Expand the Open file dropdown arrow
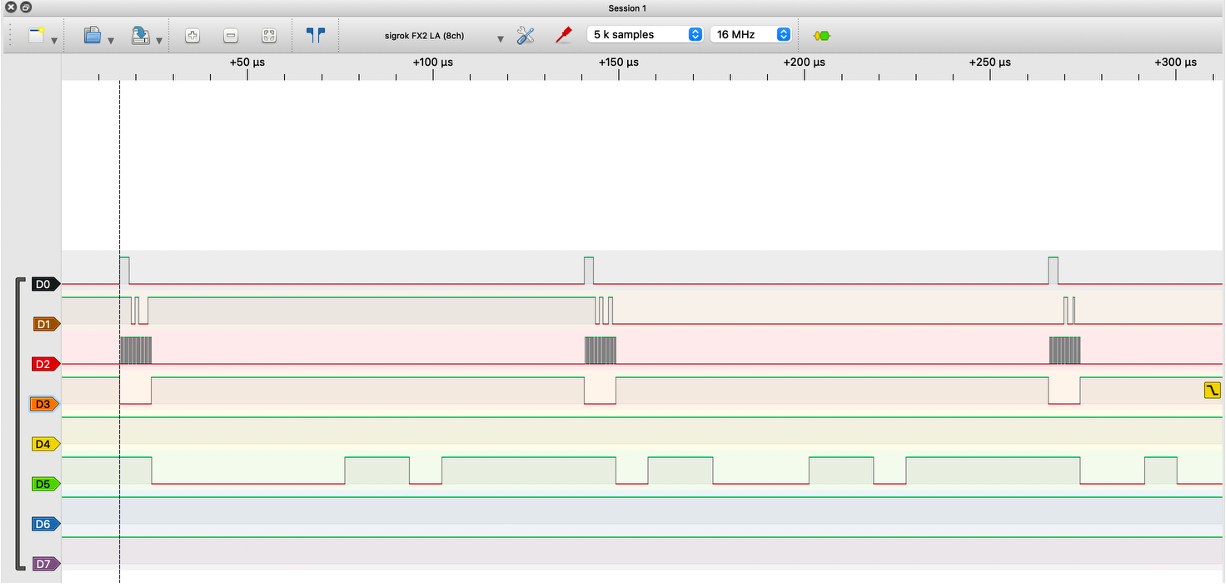The image size is (1226, 584). click(x=110, y=40)
